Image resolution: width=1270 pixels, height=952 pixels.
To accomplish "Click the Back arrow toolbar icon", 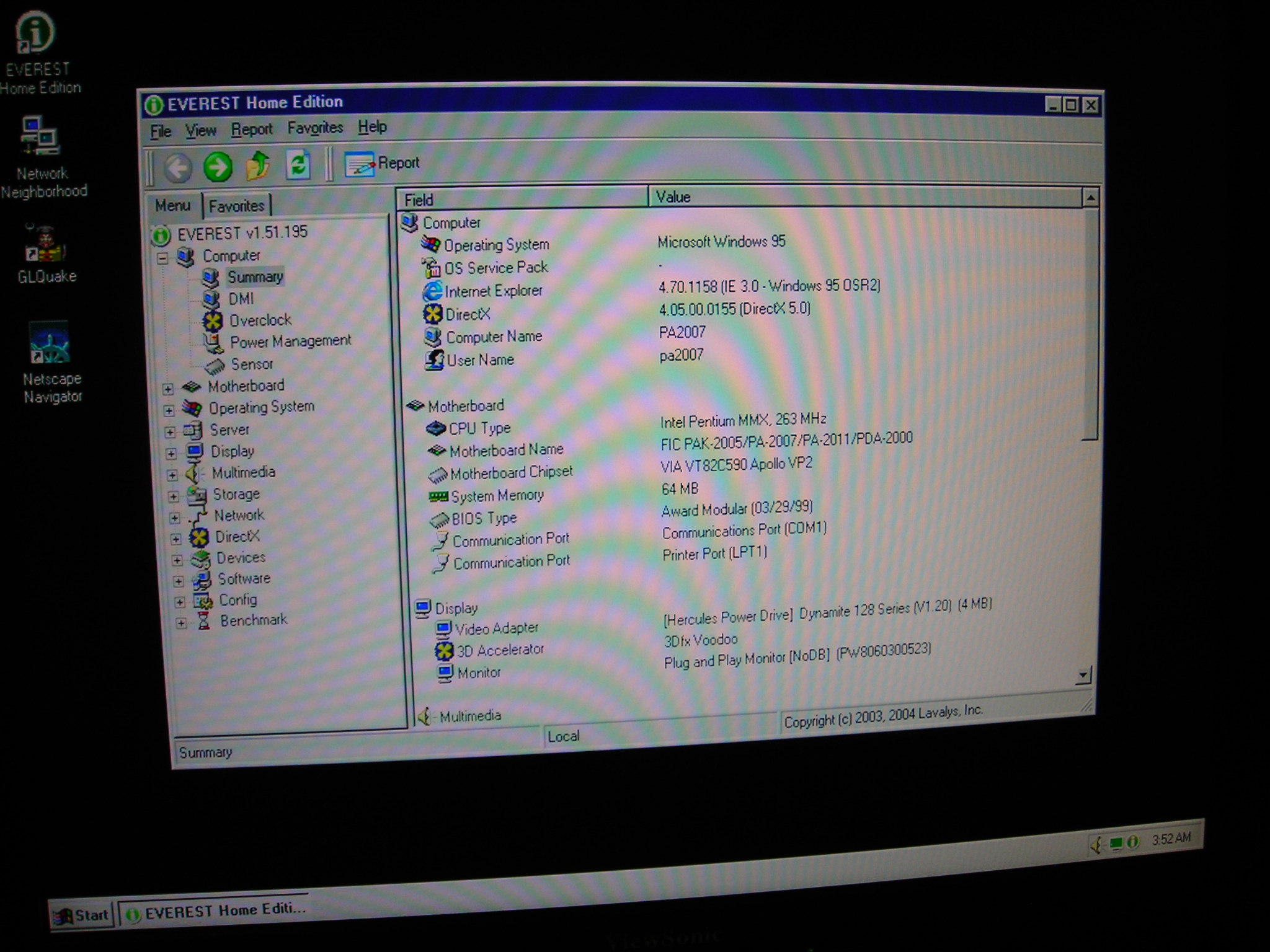I will click(x=177, y=168).
